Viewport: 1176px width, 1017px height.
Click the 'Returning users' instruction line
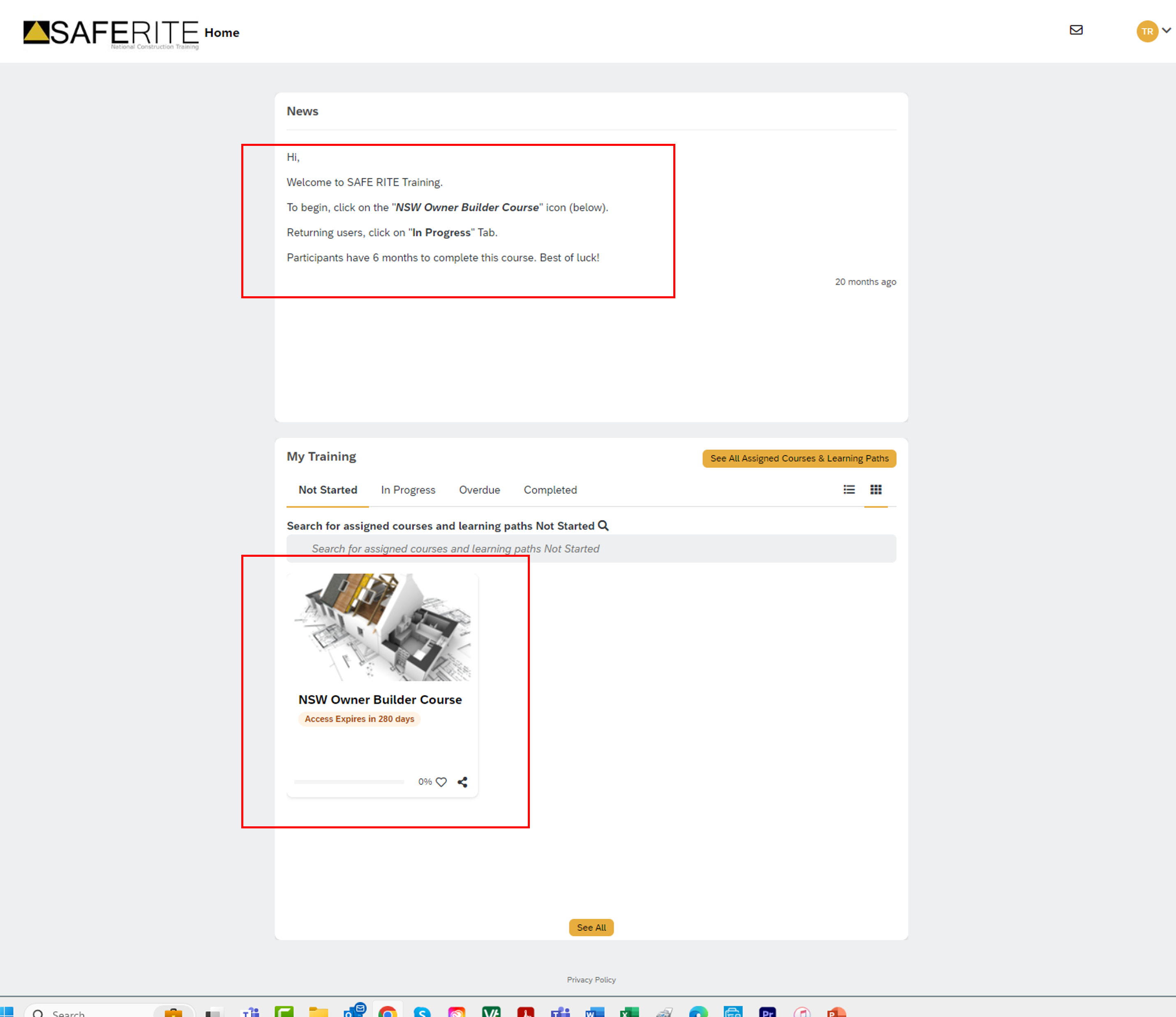[x=392, y=233]
